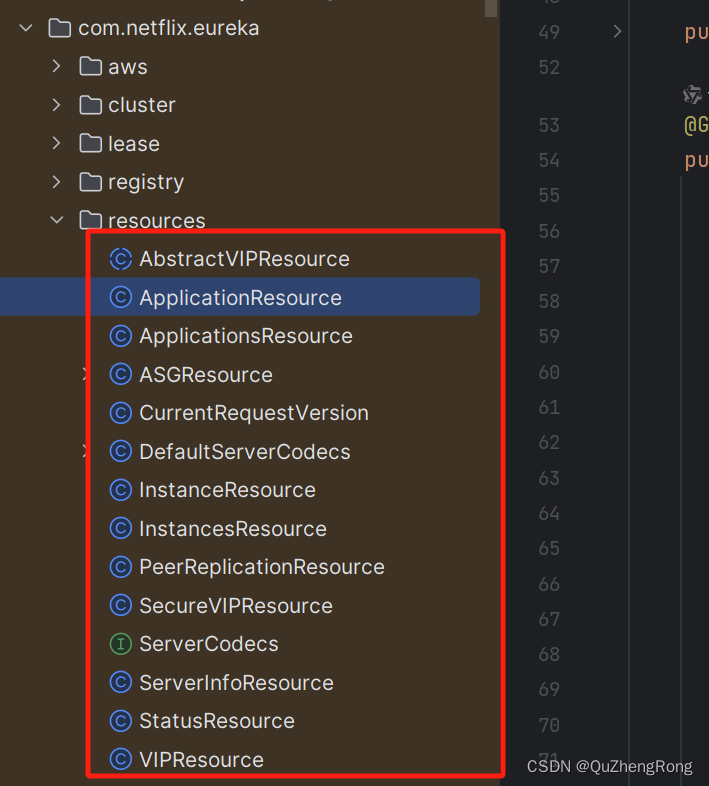Open the VIPResource class
The width and height of the screenshot is (709, 786).
201,759
